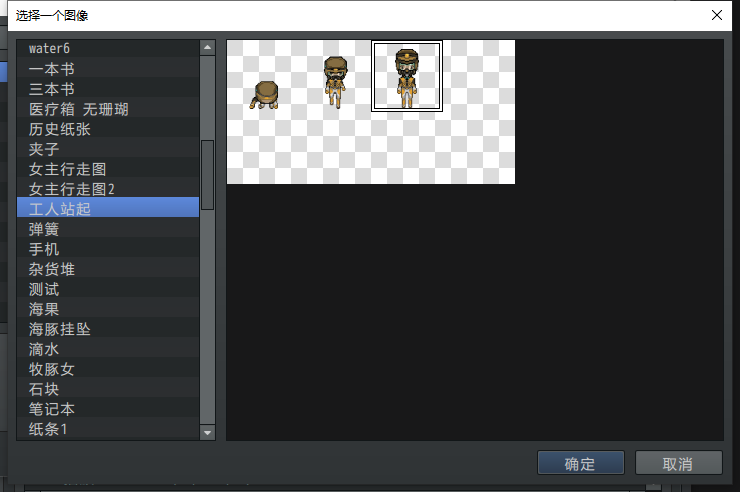
Task: Click the highlighted 工人站起 entry
Action: (108, 208)
